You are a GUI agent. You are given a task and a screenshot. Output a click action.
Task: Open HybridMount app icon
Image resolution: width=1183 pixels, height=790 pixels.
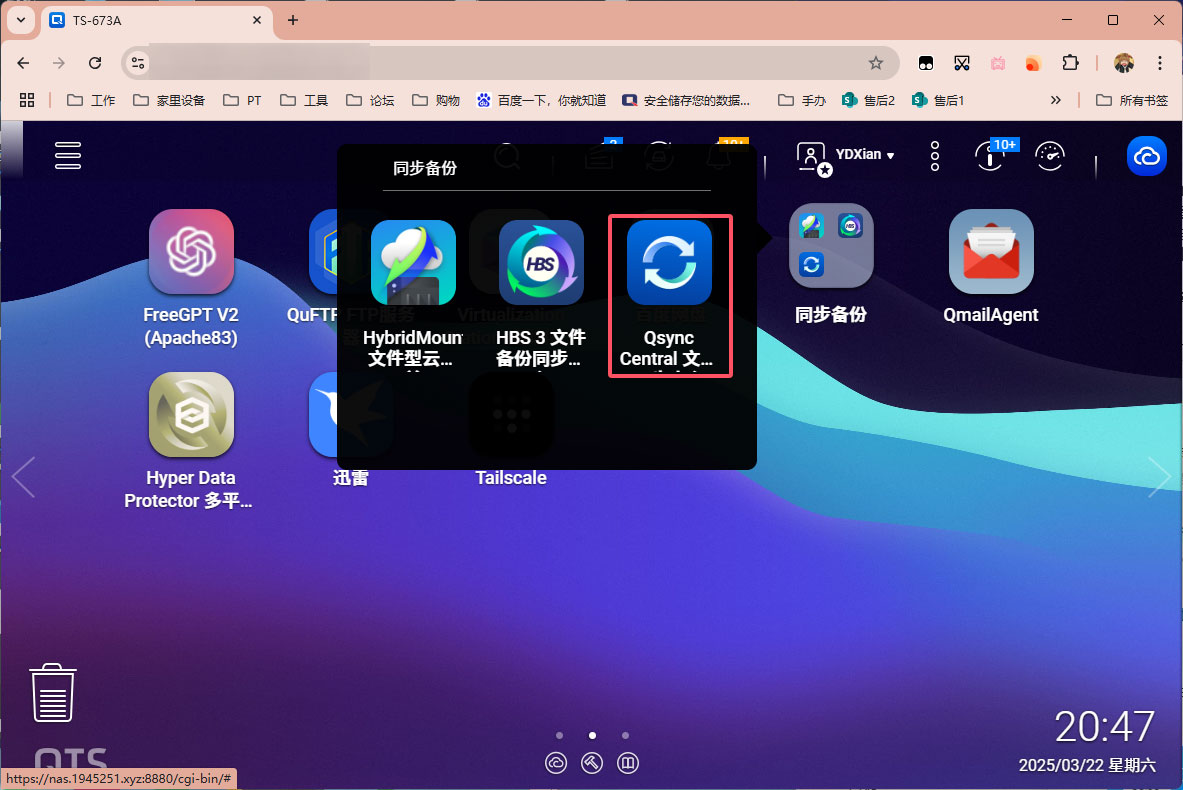[413, 263]
